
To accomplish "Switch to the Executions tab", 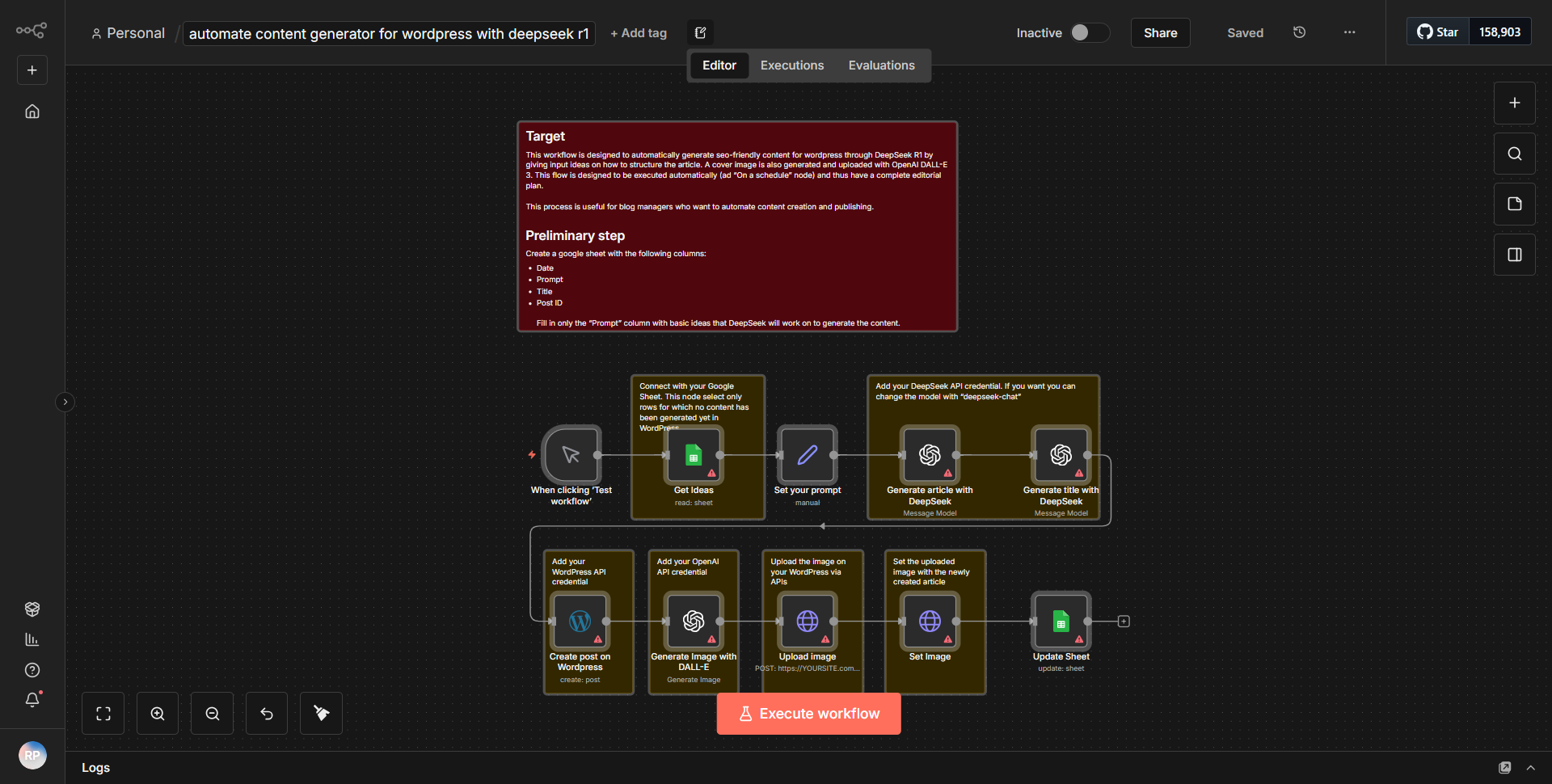I will (x=791, y=65).
